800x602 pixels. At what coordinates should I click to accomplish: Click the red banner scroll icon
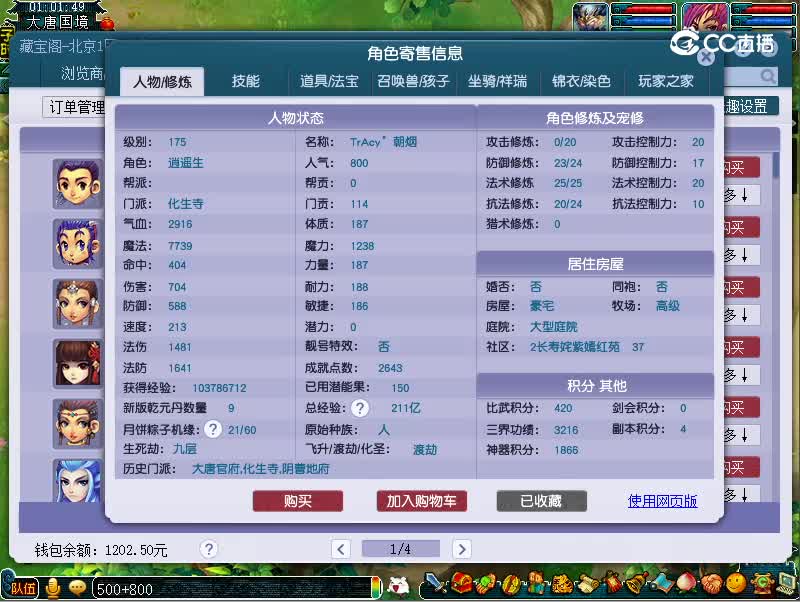(x=612, y=584)
